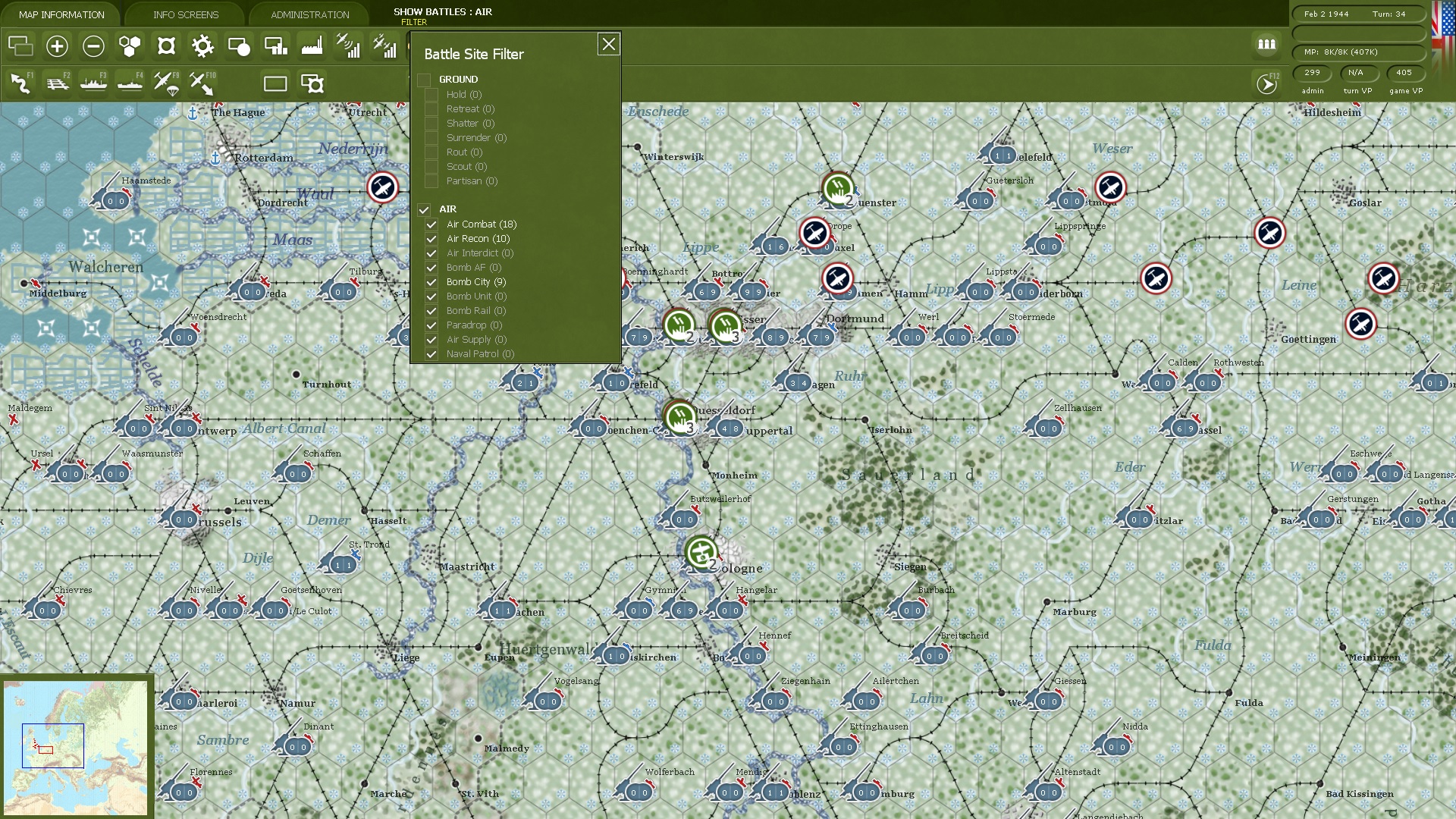Click the bomb city marker near Muenster
The width and height of the screenshot is (1456, 819).
coord(838,189)
